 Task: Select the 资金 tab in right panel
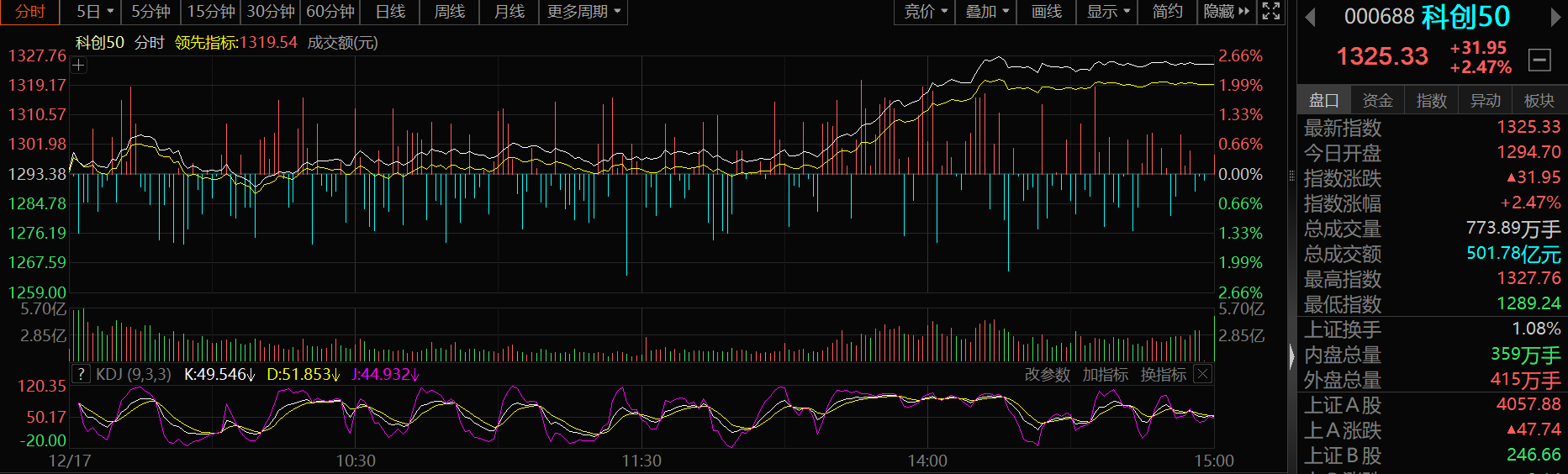pyautogui.click(x=1377, y=101)
